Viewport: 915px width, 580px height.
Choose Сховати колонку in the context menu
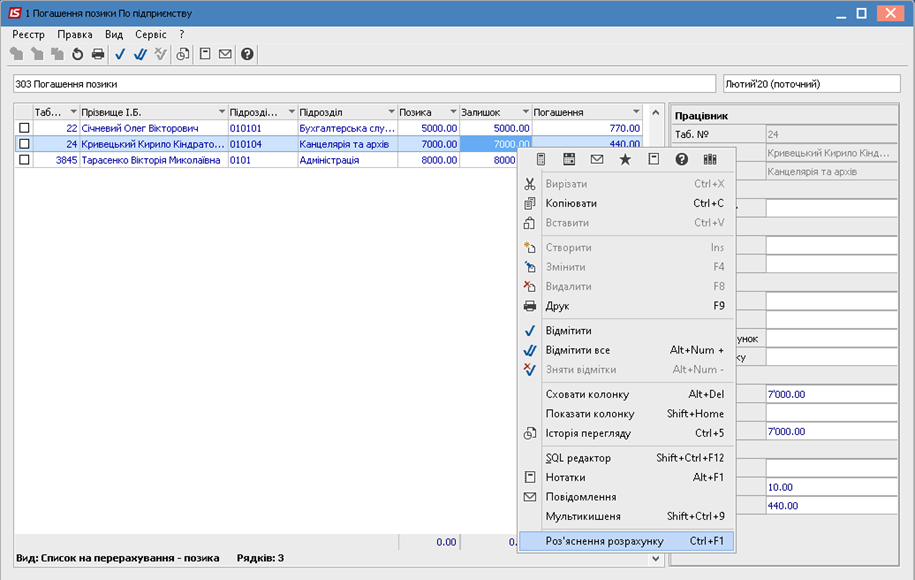(x=627, y=394)
